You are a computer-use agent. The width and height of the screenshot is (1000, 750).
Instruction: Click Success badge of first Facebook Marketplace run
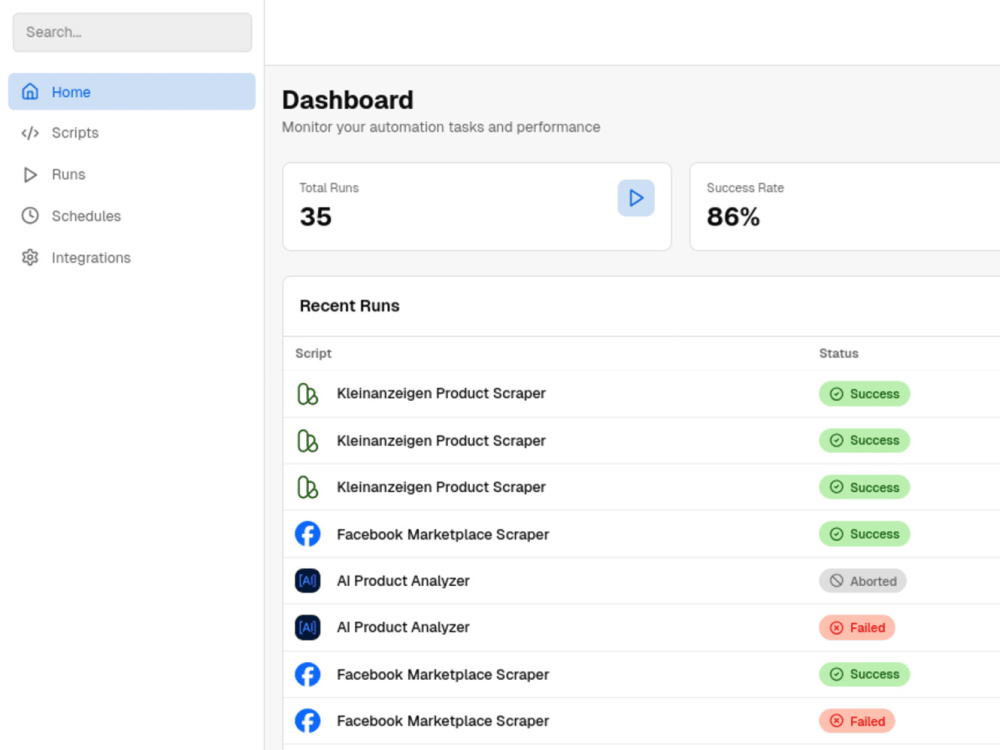[864, 534]
